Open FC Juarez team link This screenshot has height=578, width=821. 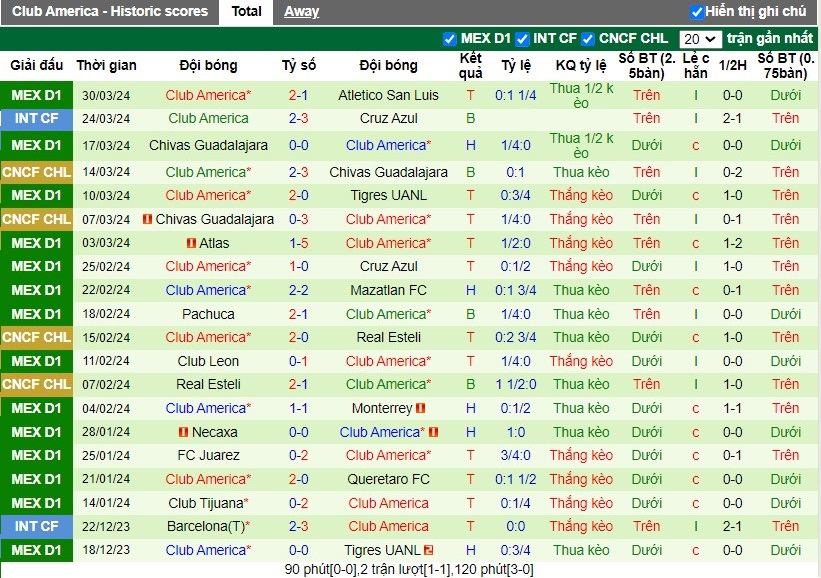pos(208,455)
